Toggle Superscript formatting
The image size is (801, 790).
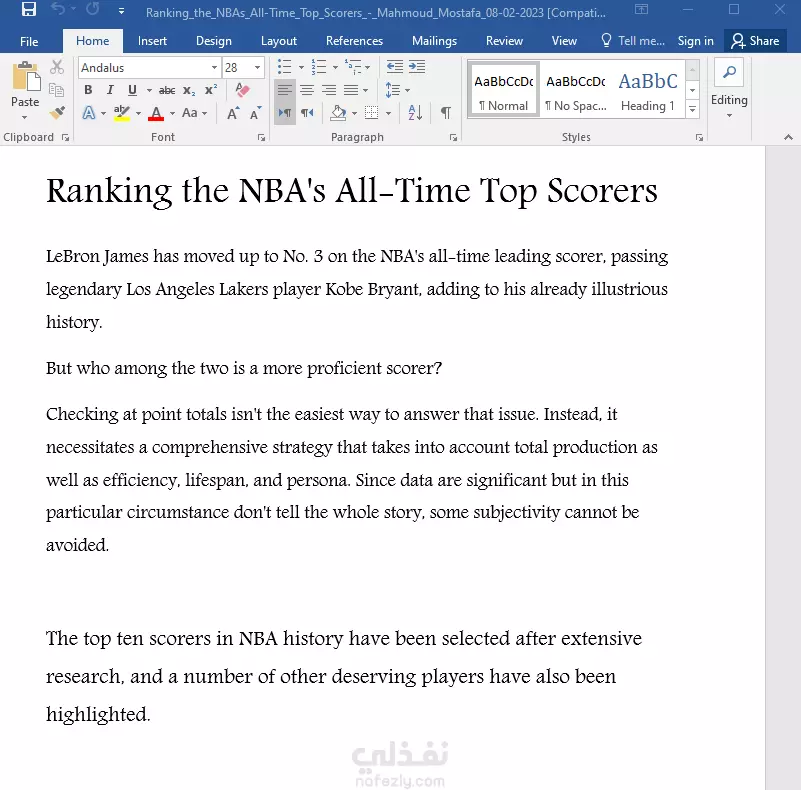pyautogui.click(x=211, y=90)
